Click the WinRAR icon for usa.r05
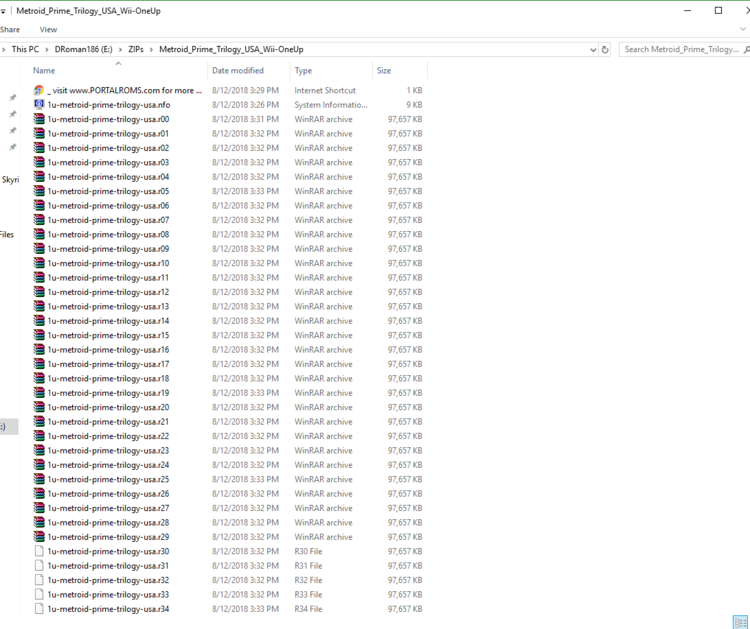The image size is (750, 629). 39,191
